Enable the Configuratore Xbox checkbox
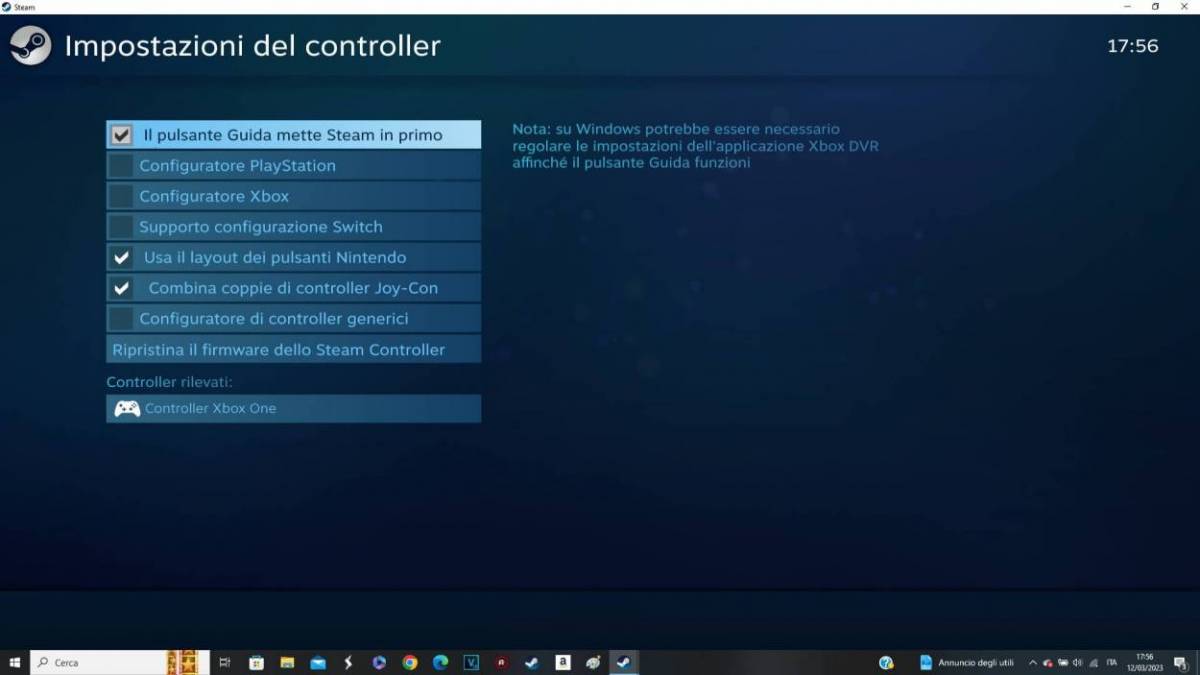Image resolution: width=1200 pixels, height=675 pixels. point(121,196)
